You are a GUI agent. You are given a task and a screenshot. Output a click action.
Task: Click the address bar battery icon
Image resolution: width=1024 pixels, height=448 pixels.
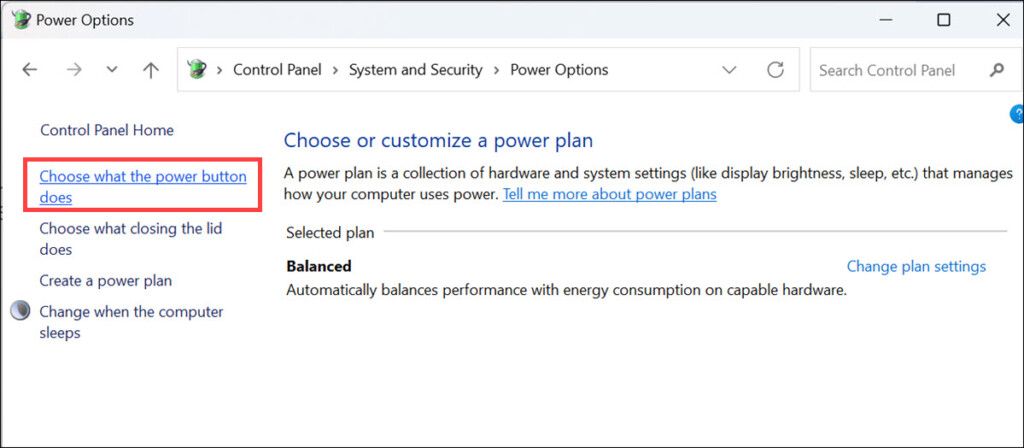pos(197,70)
